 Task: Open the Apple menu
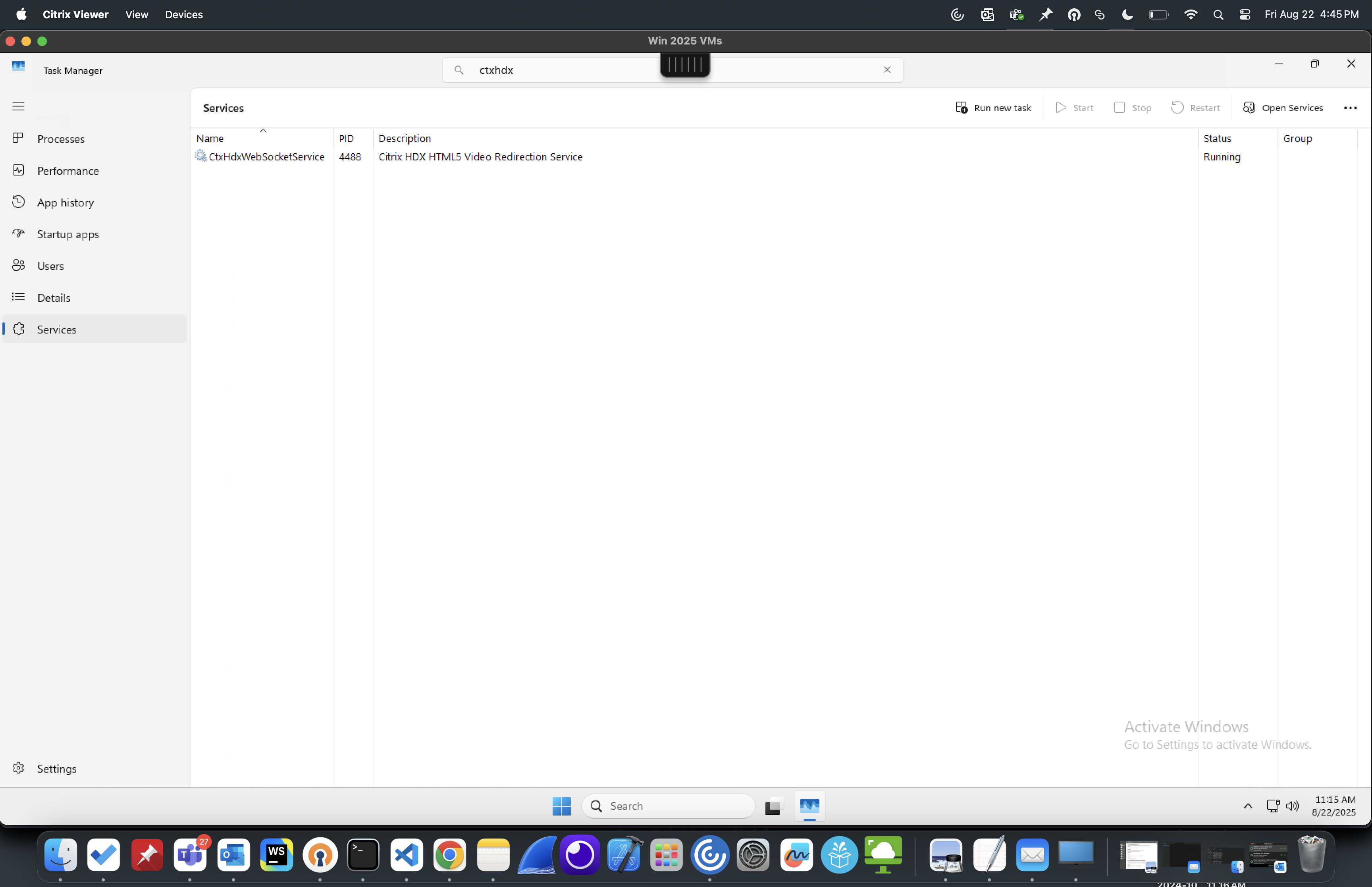(x=21, y=14)
